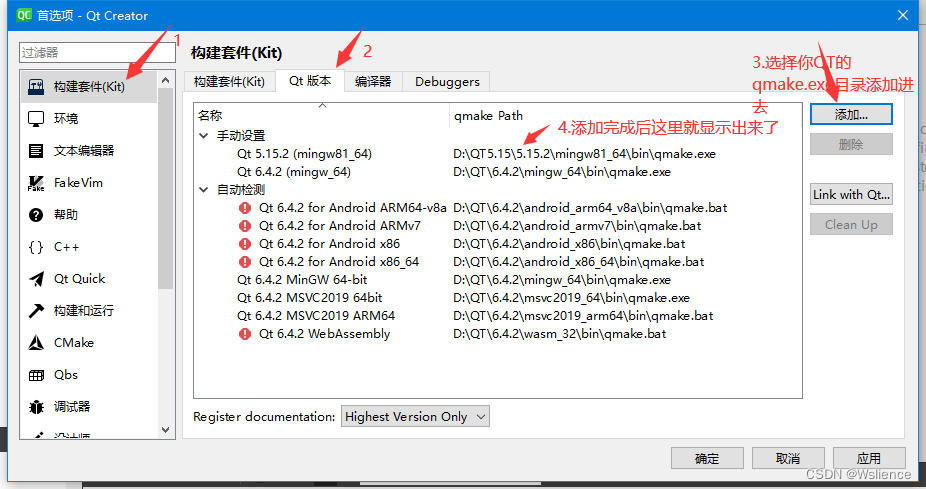Click the 删除 button

pyautogui.click(x=851, y=144)
